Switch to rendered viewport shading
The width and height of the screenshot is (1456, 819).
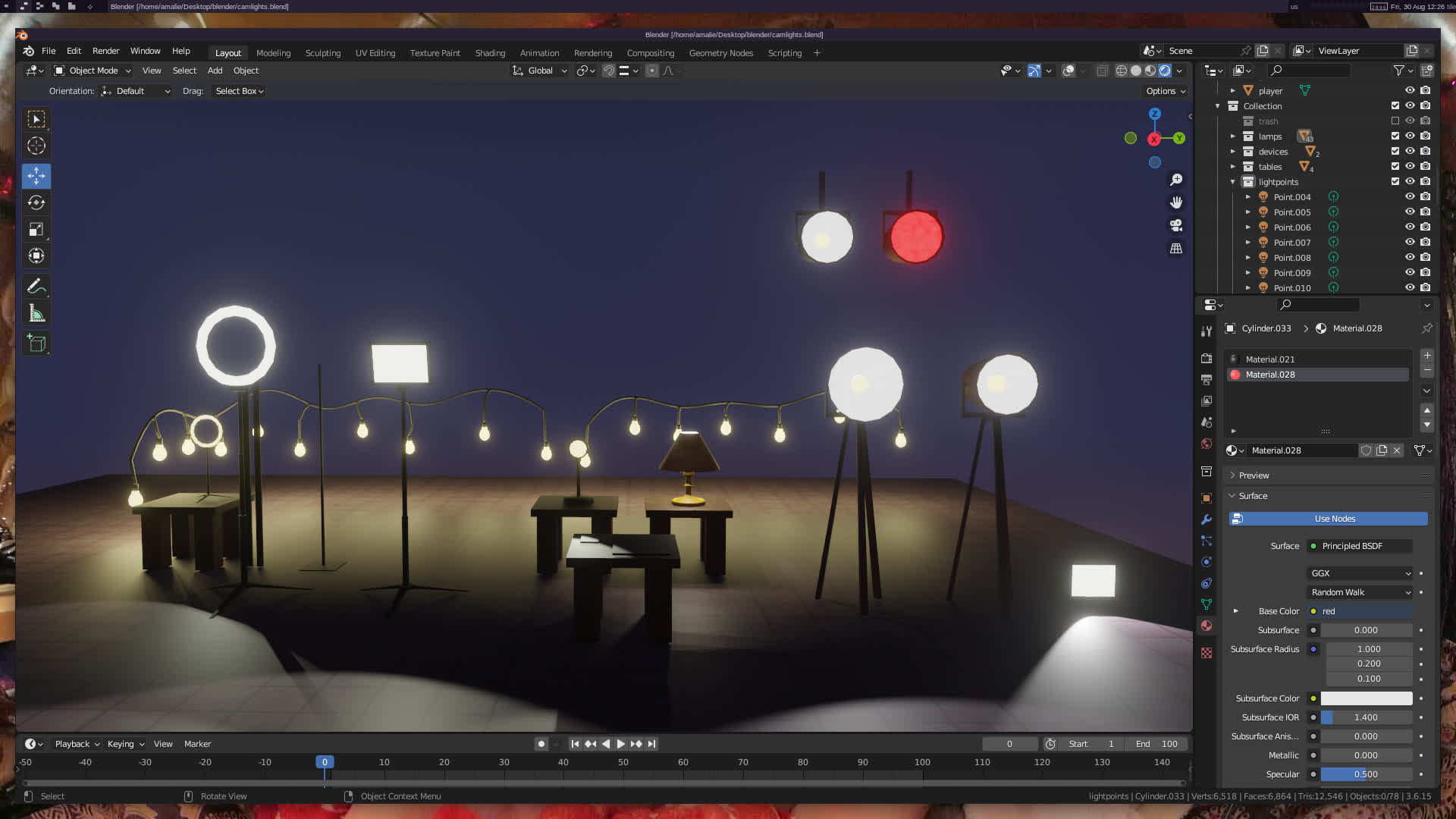coord(1165,71)
